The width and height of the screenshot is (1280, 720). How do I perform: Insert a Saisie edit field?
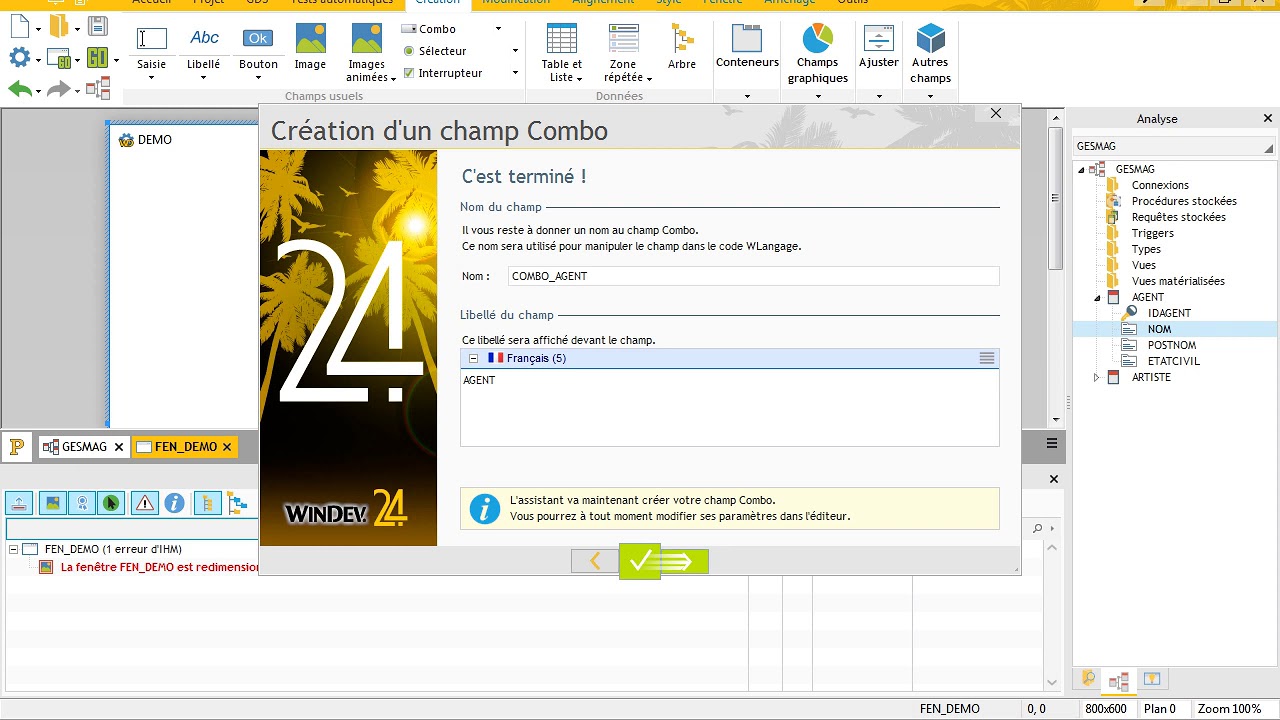coord(151,46)
